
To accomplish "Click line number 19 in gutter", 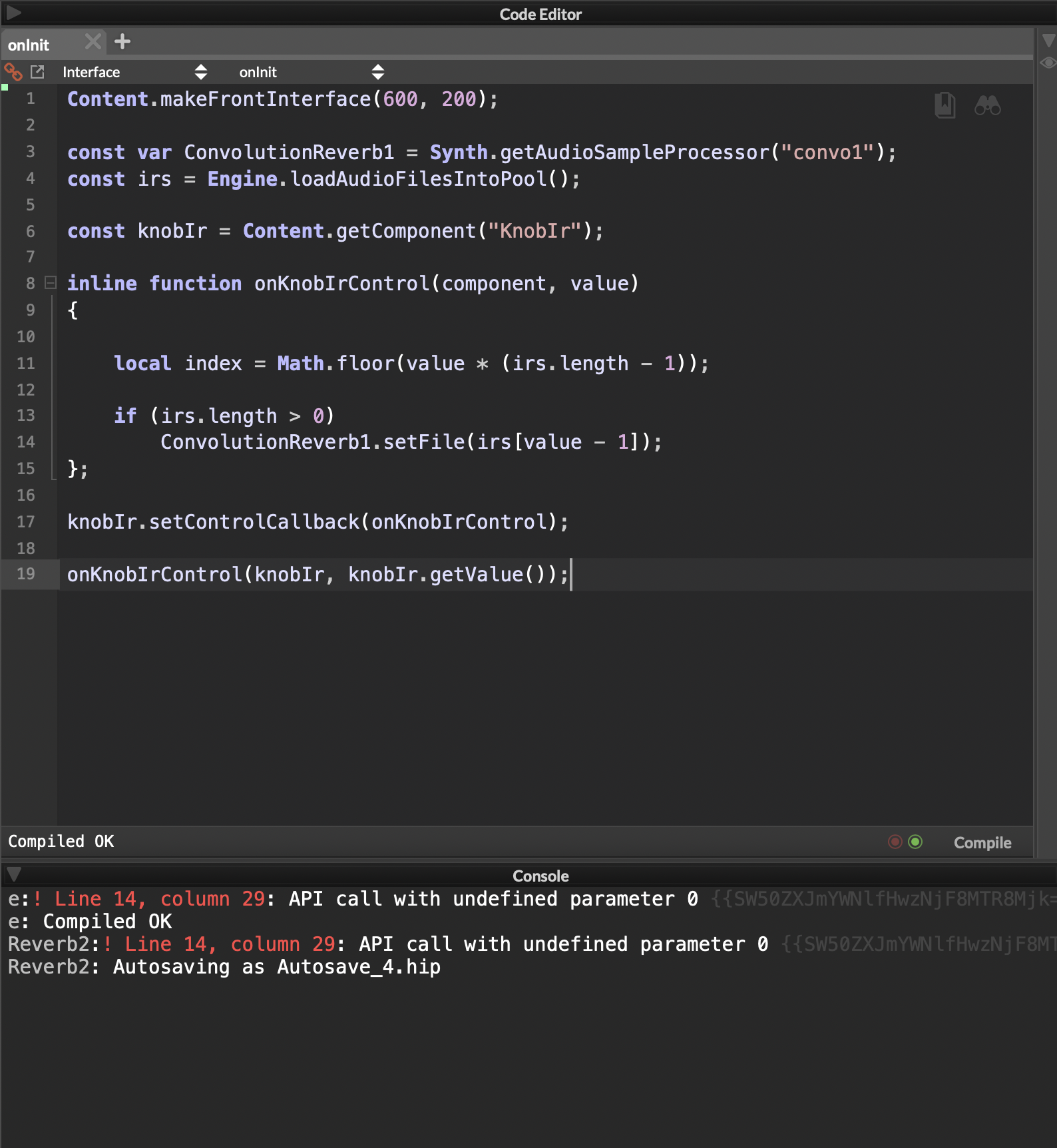I will (26, 573).
